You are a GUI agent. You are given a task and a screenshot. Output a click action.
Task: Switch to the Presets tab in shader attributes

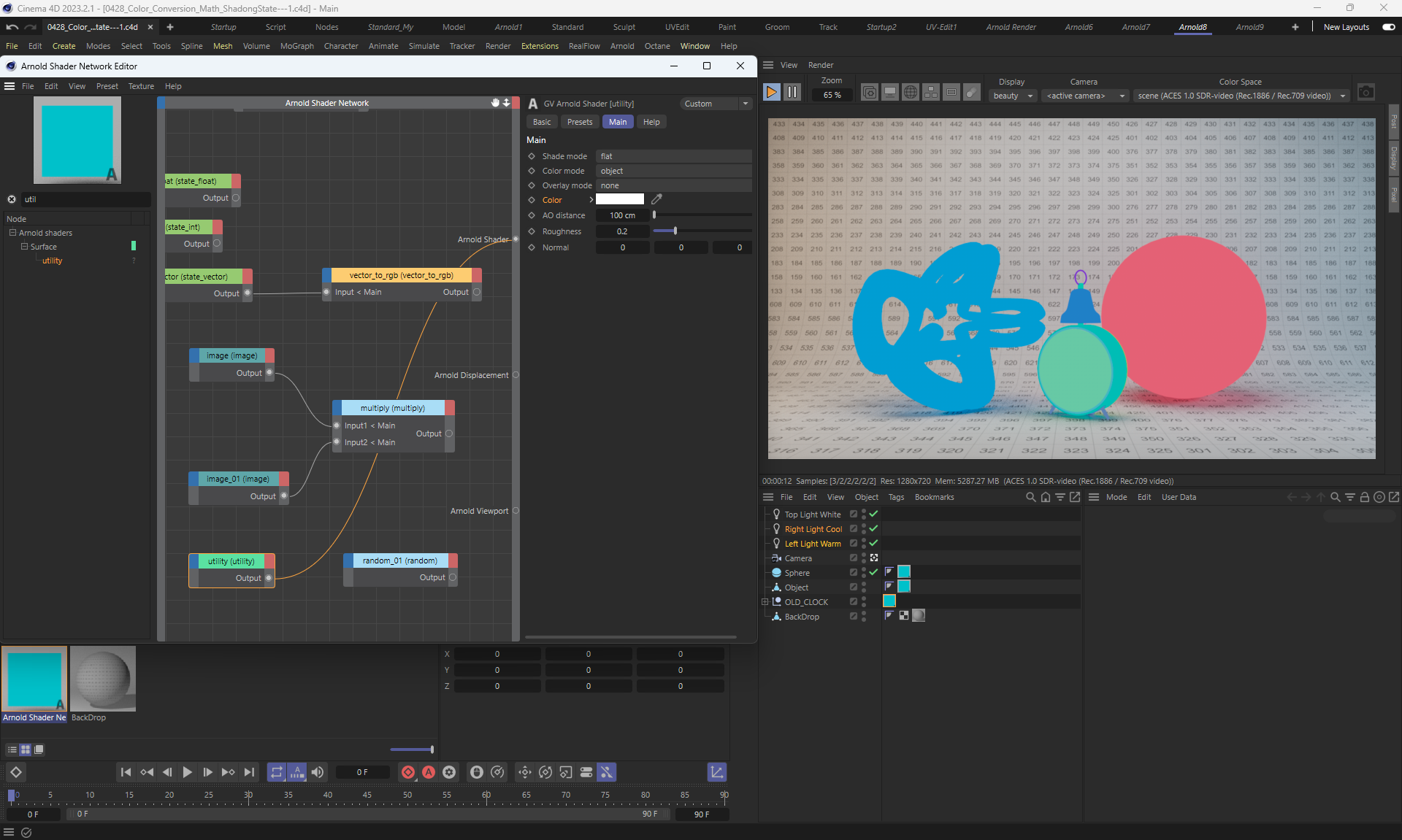click(x=579, y=122)
